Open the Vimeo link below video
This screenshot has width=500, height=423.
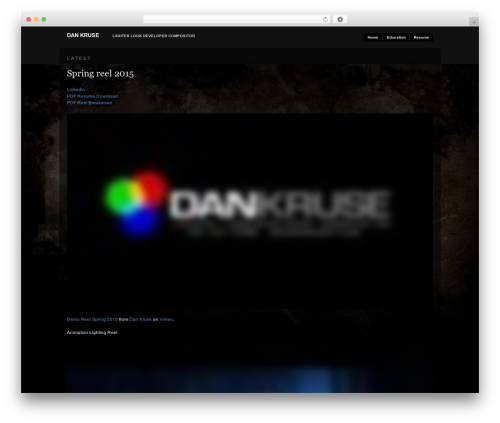click(x=166, y=319)
